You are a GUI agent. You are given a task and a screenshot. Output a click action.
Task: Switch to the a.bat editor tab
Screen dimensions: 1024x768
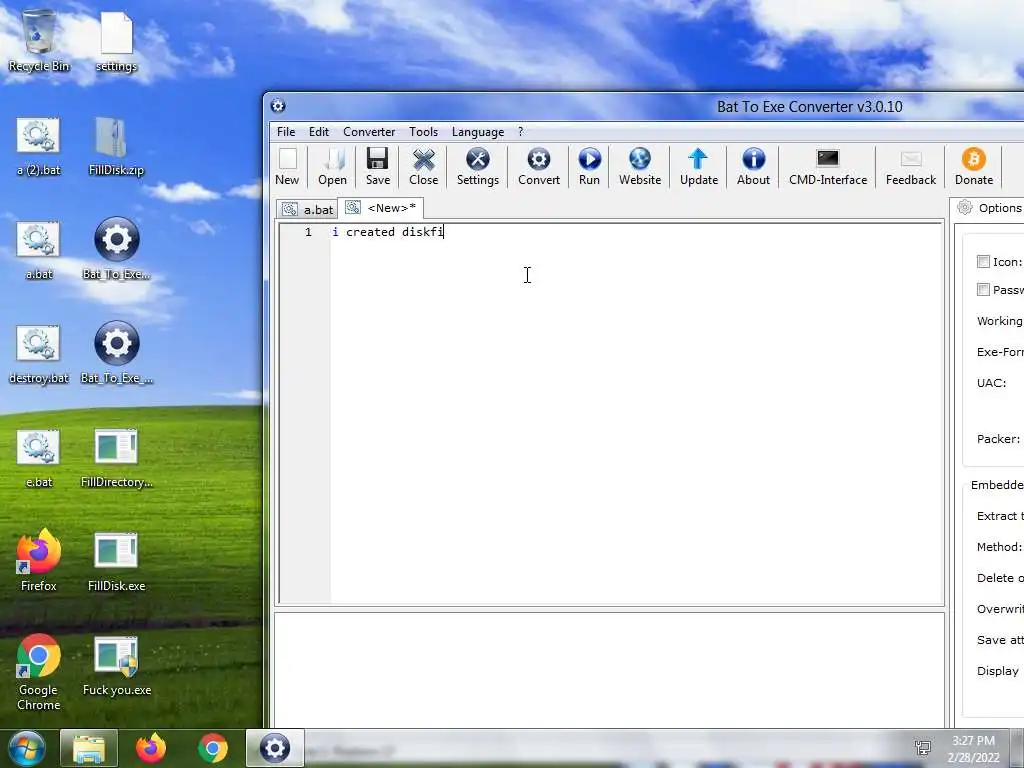[307, 209]
